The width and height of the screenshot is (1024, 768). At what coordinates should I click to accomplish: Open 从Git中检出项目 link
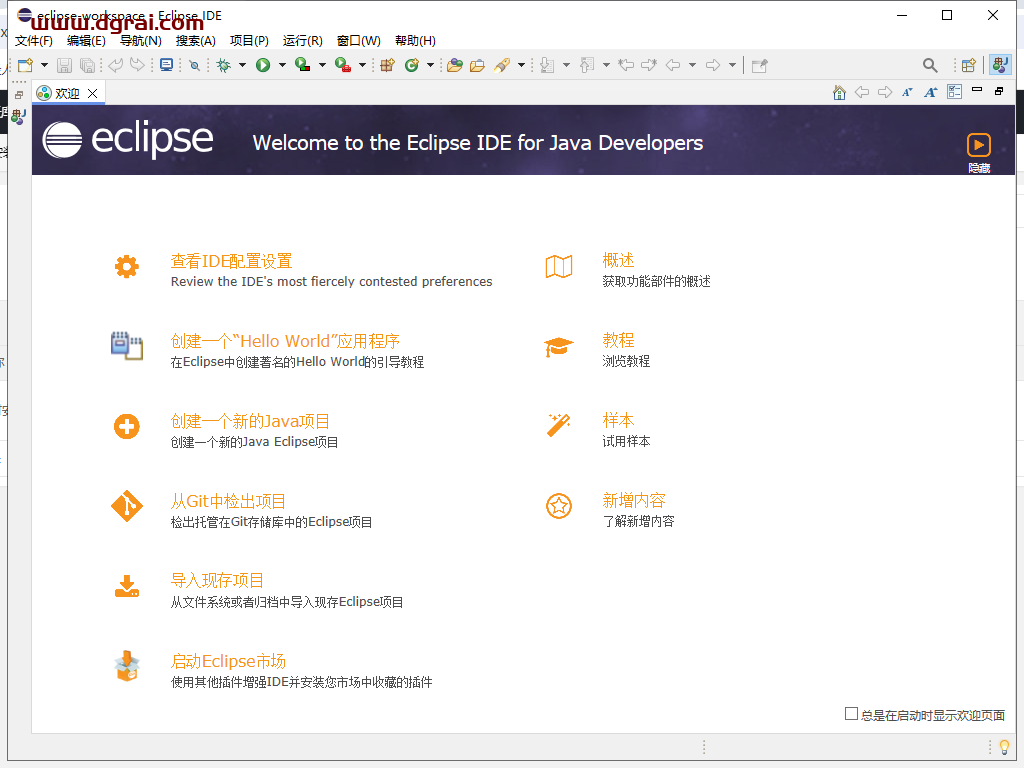(x=228, y=502)
